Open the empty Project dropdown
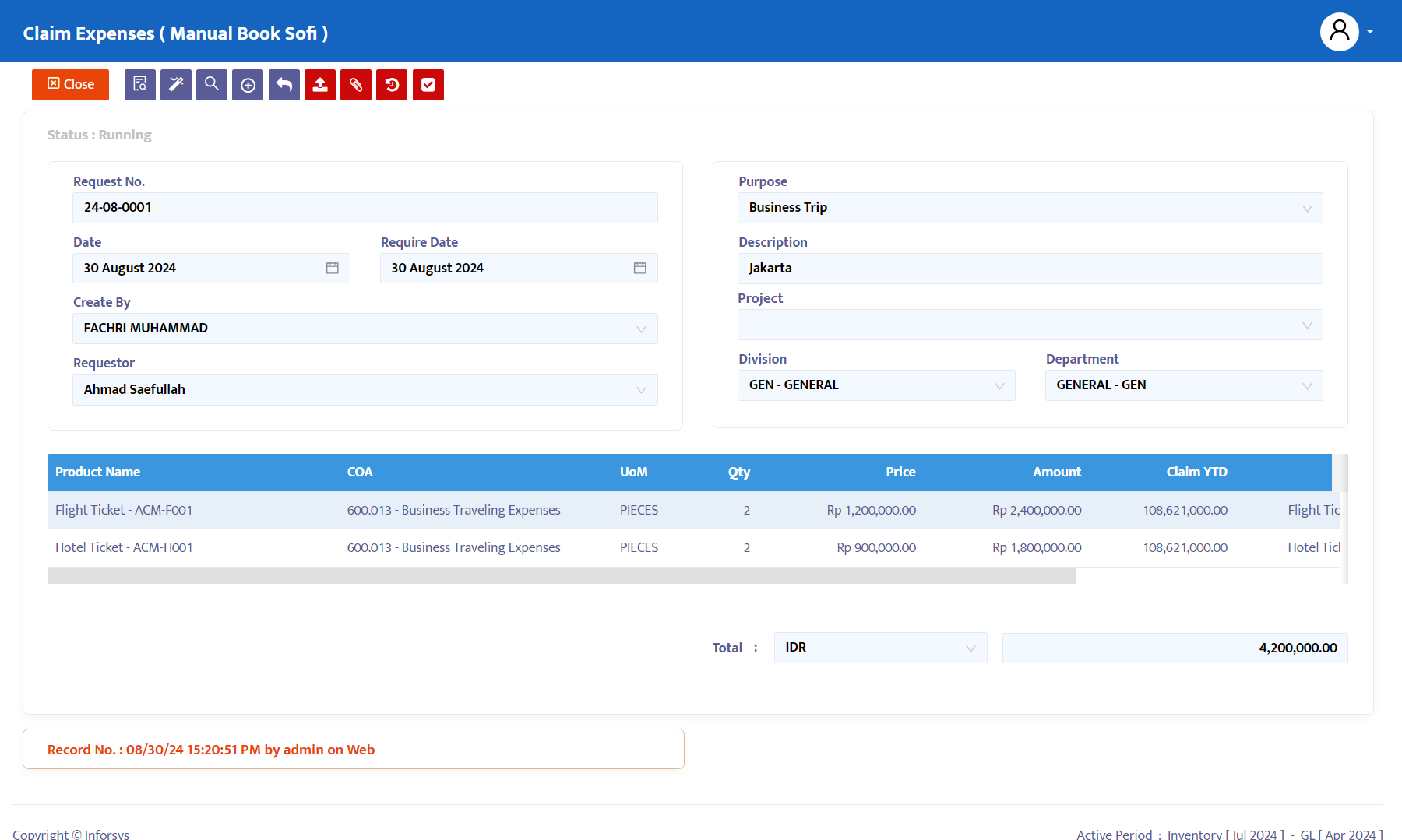This screenshot has width=1402, height=840. pyautogui.click(x=1030, y=325)
